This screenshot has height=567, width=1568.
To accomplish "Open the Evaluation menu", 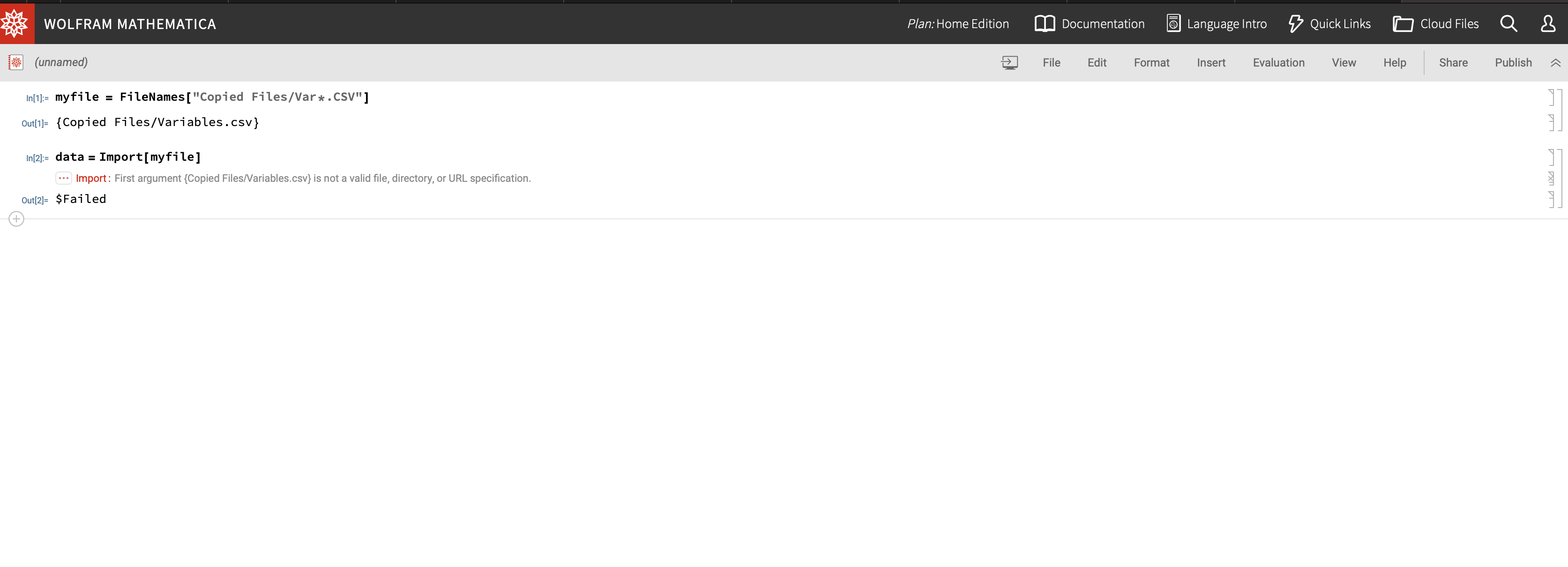I will (x=1278, y=63).
